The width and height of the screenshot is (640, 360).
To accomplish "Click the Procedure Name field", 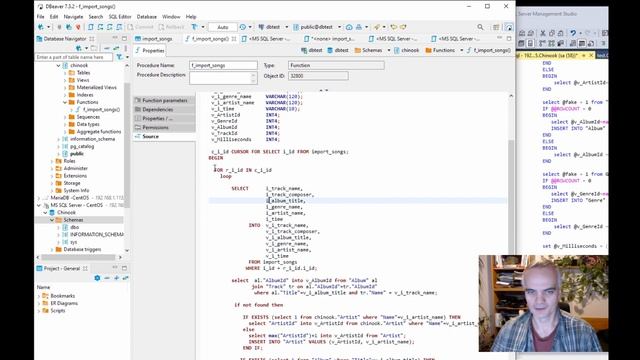I will tap(223, 65).
